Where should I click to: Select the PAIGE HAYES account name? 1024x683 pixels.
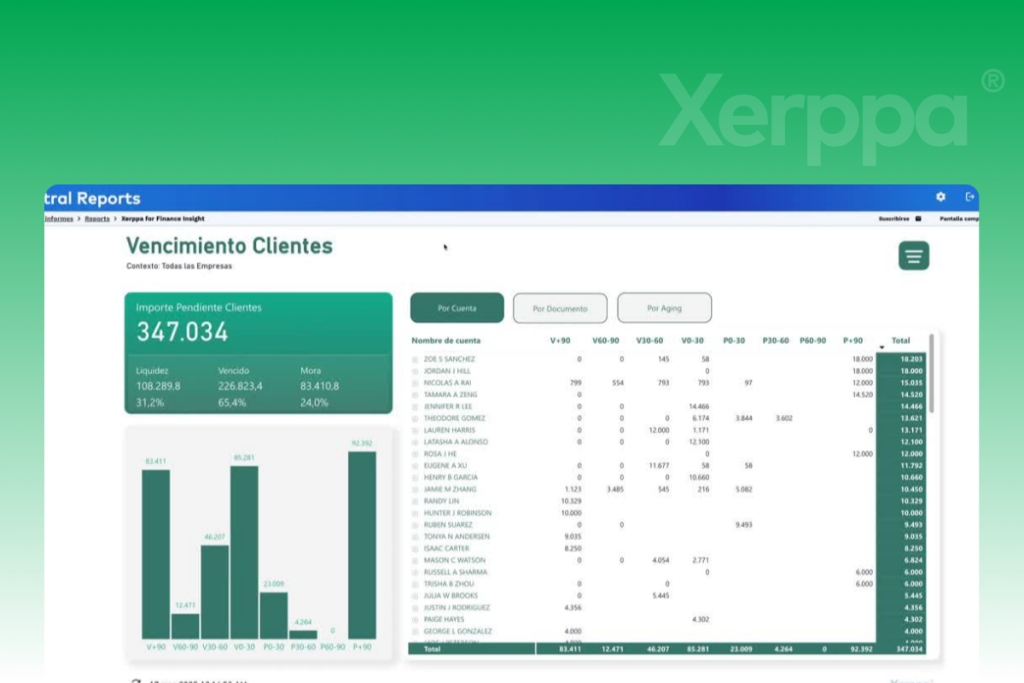tap(443, 620)
